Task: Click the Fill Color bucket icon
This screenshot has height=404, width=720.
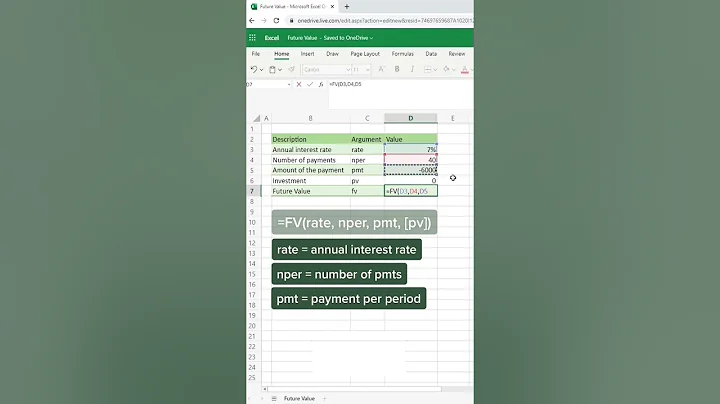Action: pos(446,69)
